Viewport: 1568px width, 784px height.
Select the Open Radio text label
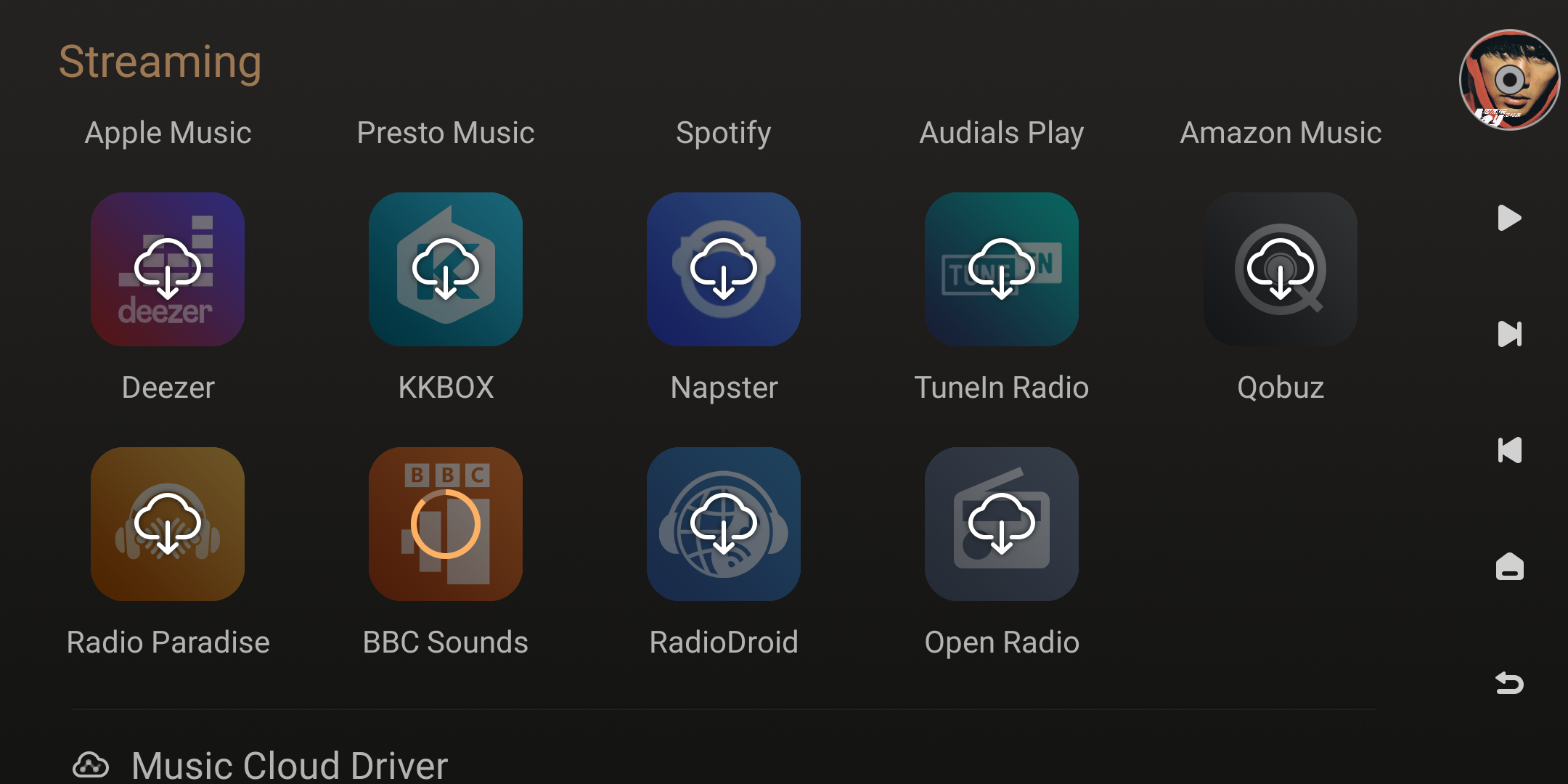1002,643
